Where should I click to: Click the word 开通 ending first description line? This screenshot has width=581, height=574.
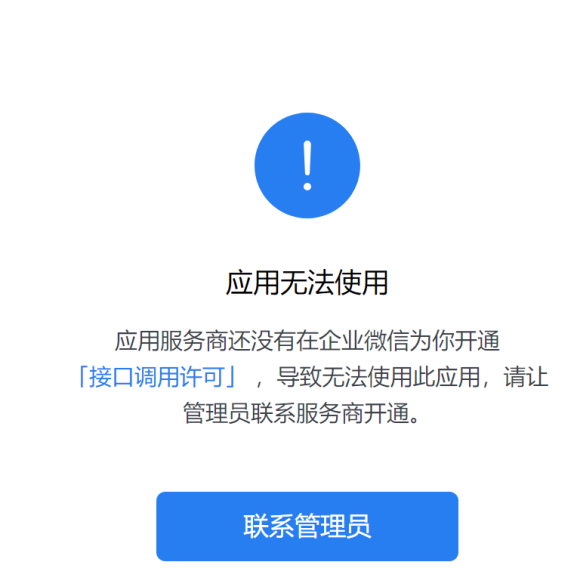478,341
